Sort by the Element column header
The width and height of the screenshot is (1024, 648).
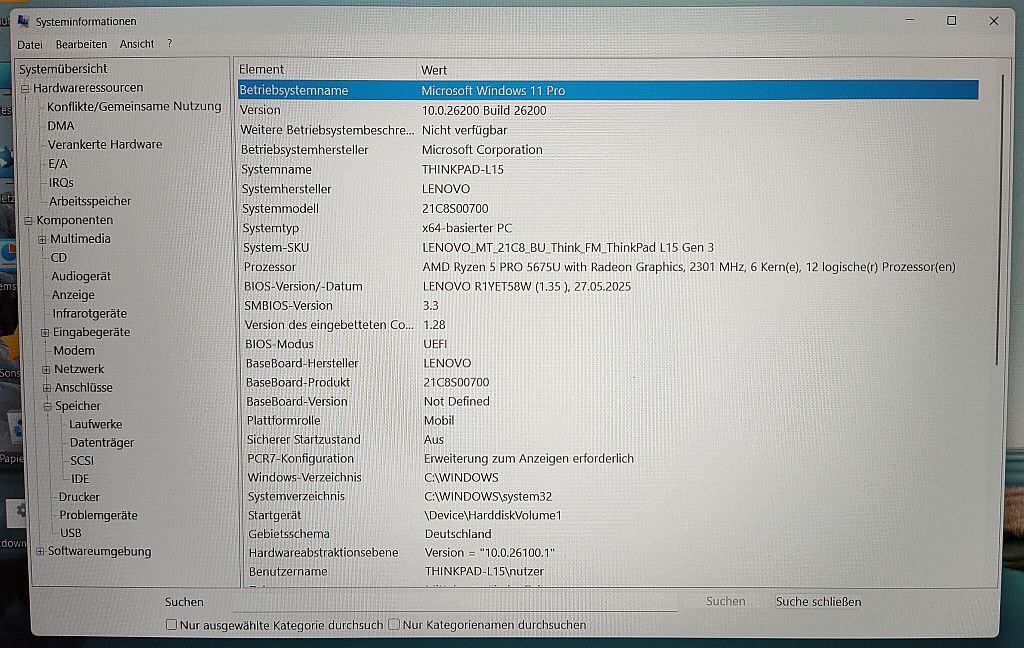click(x=262, y=69)
